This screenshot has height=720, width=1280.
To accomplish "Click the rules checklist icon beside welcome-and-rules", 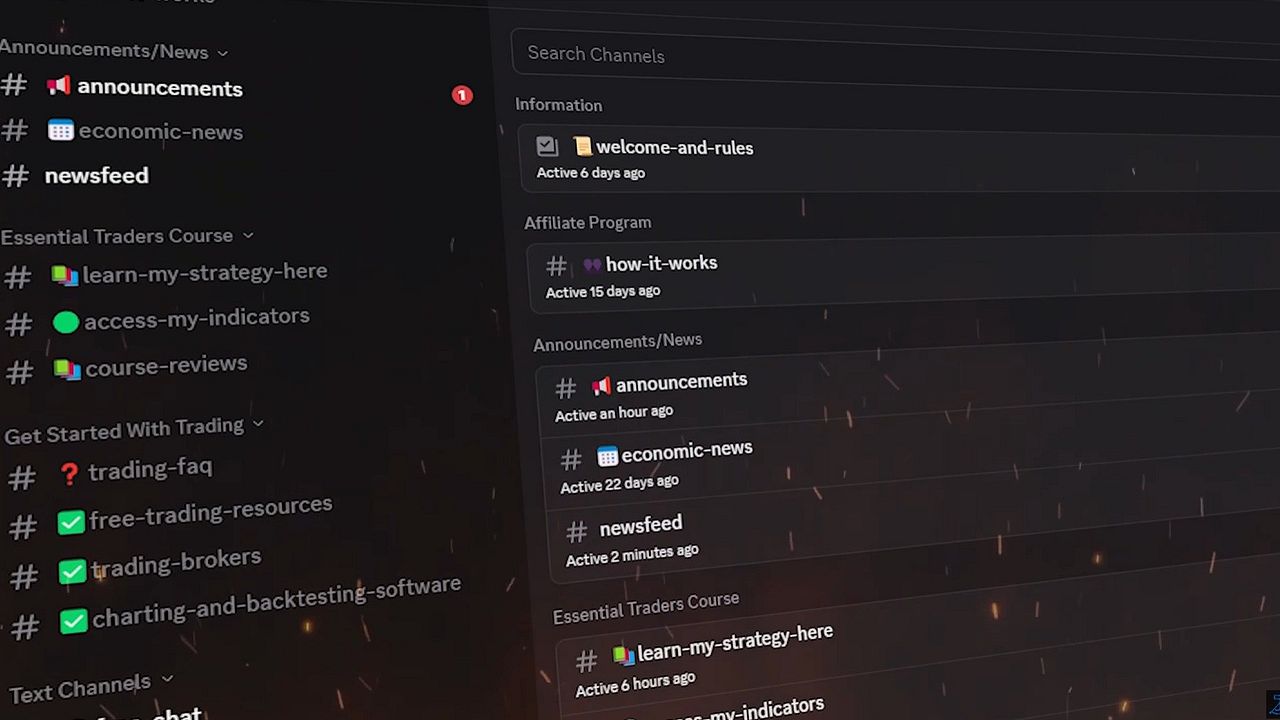I will pyautogui.click(x=547, y=146).
